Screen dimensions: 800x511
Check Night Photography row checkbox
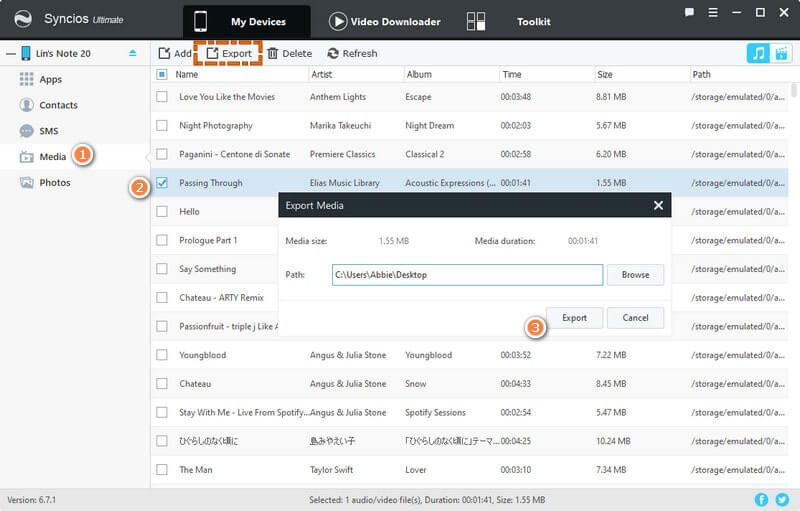[x=162, y=125]
